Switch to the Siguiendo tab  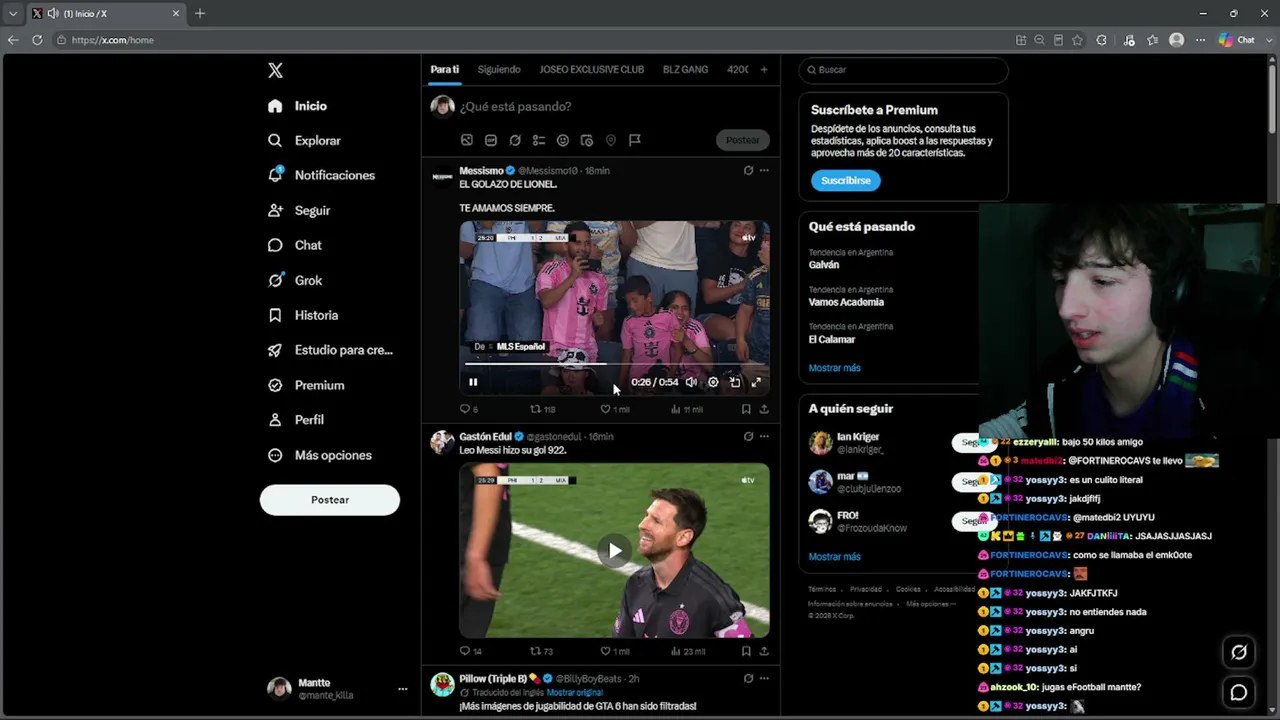499,70
